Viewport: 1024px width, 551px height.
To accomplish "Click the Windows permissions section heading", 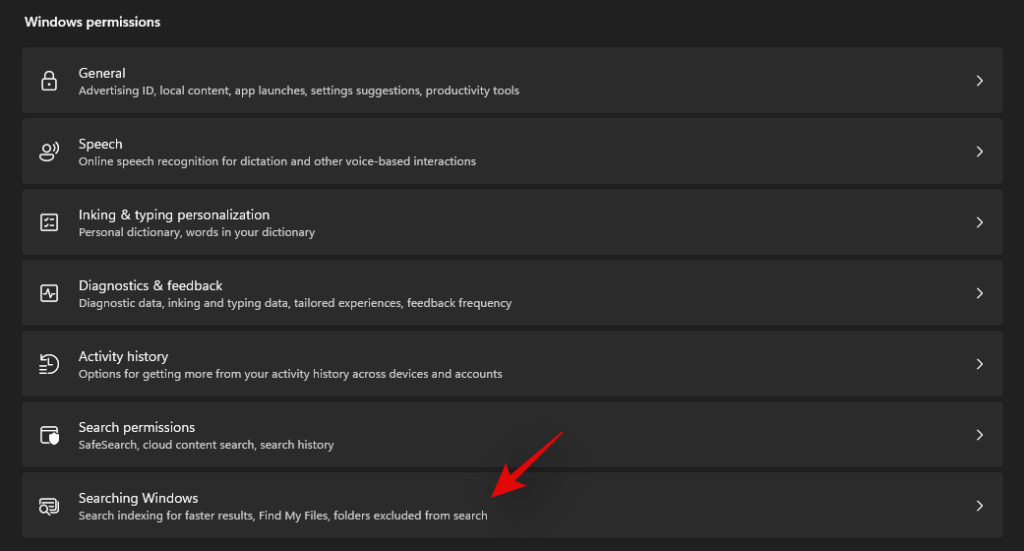I will click(92, 22).
